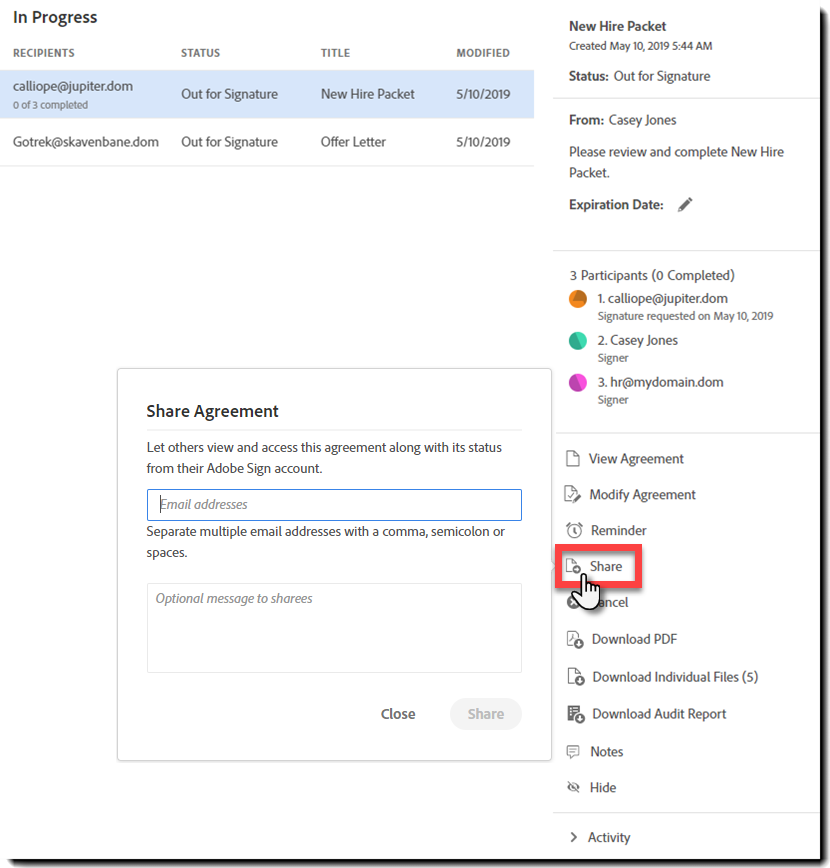Sort by the Modified column header

coord(483,53)
